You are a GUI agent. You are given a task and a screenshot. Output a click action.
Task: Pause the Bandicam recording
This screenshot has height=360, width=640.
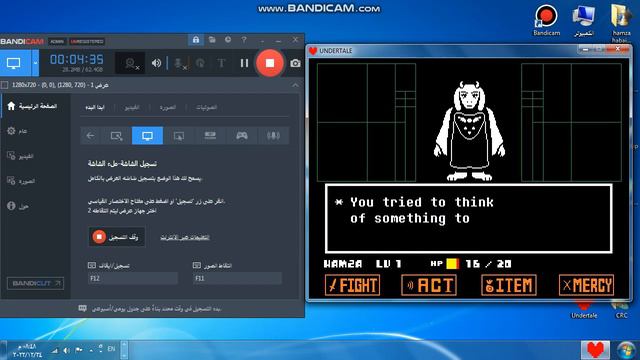[x=244, y=63]
